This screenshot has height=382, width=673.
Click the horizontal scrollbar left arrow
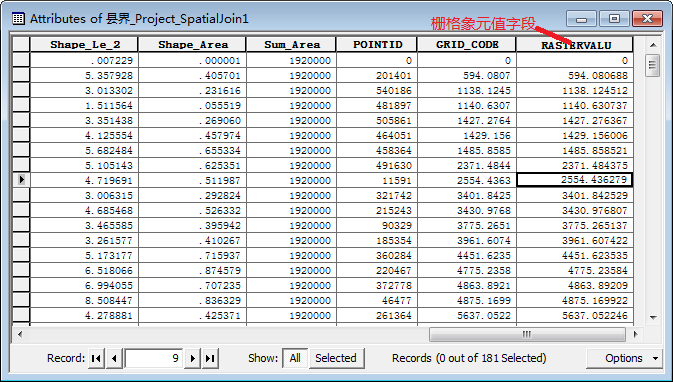20,334
